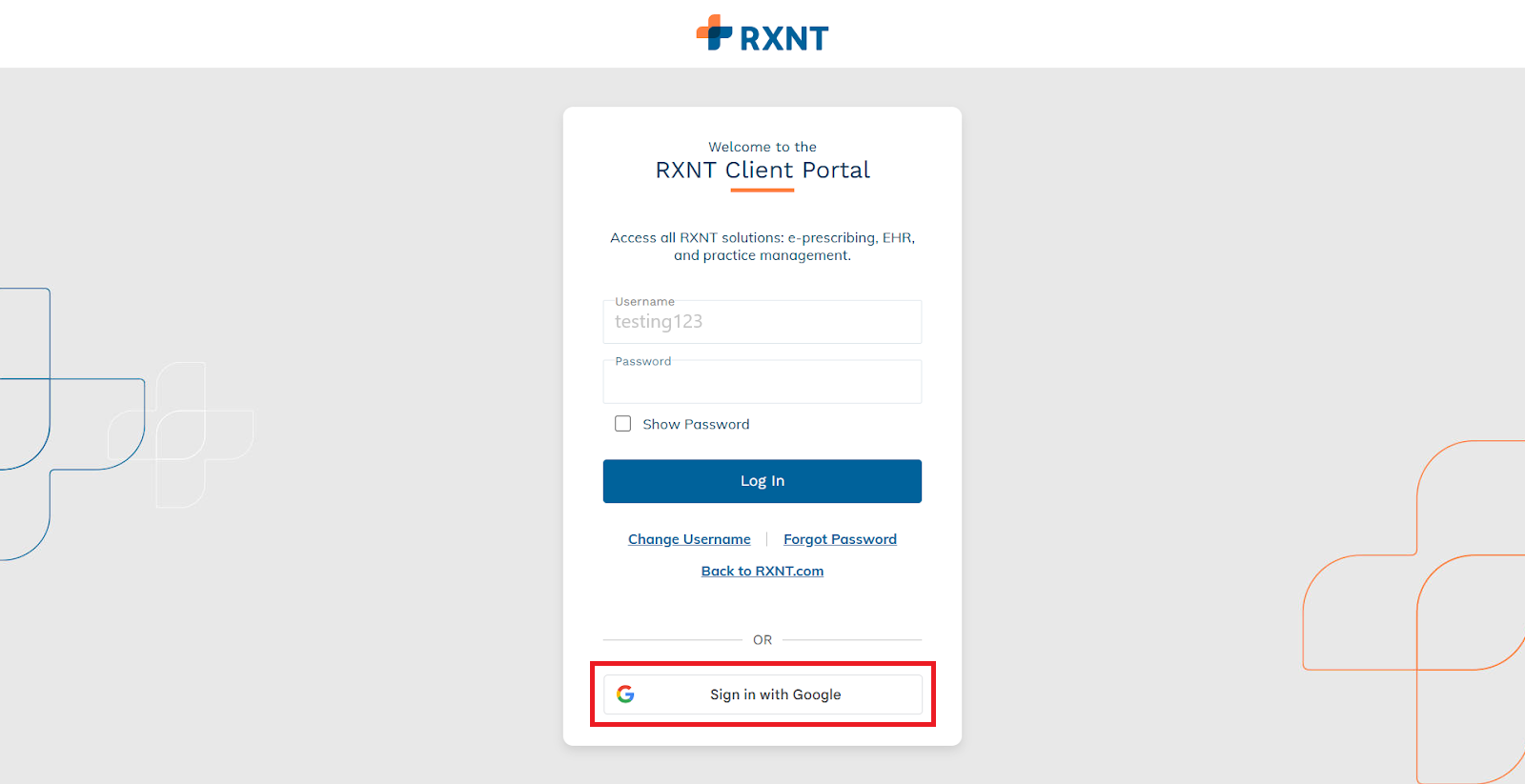Click the RXNT Client Portal heading

click(762, 171)
